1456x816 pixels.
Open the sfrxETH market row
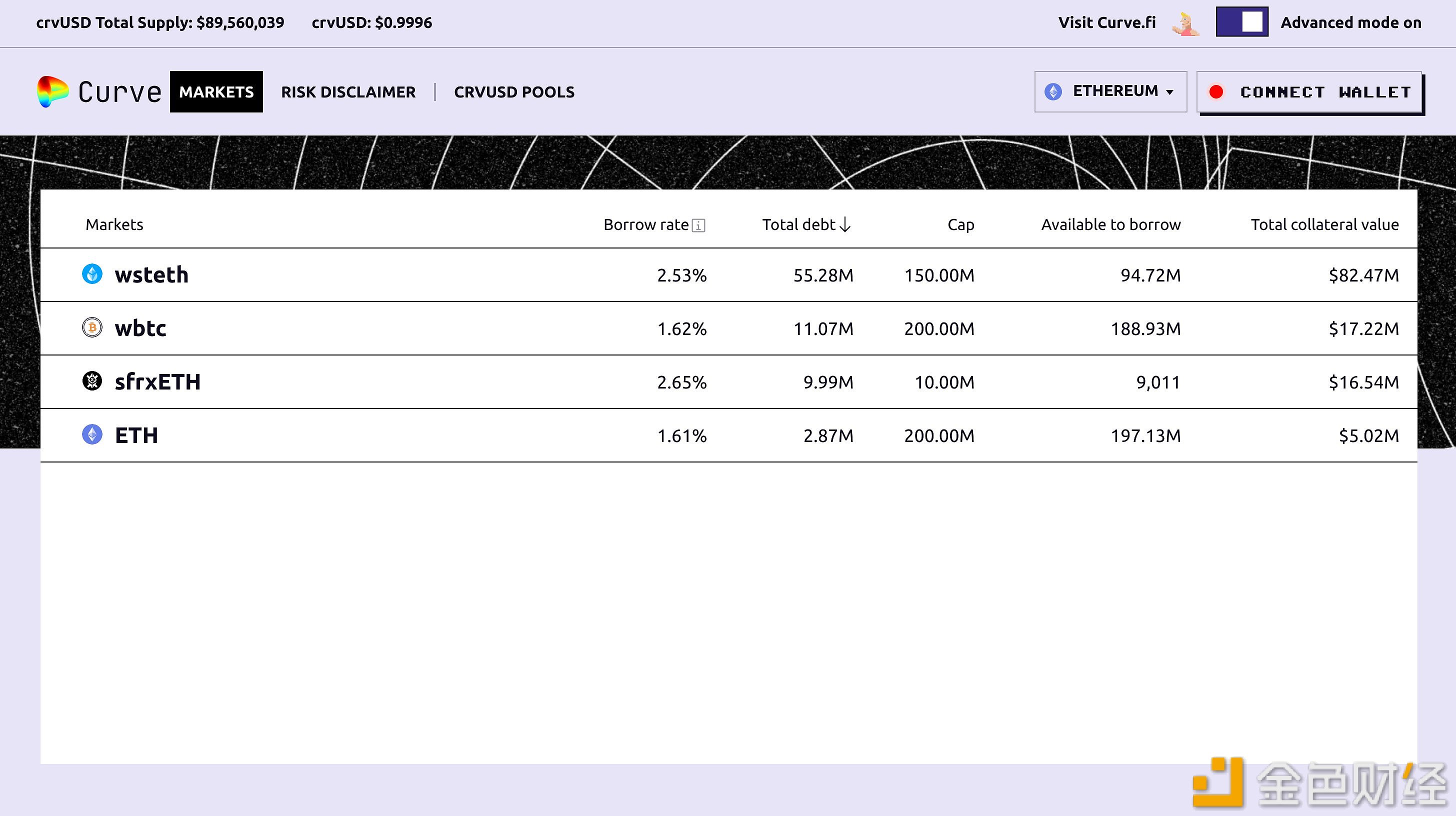click(x=728, y=382)
